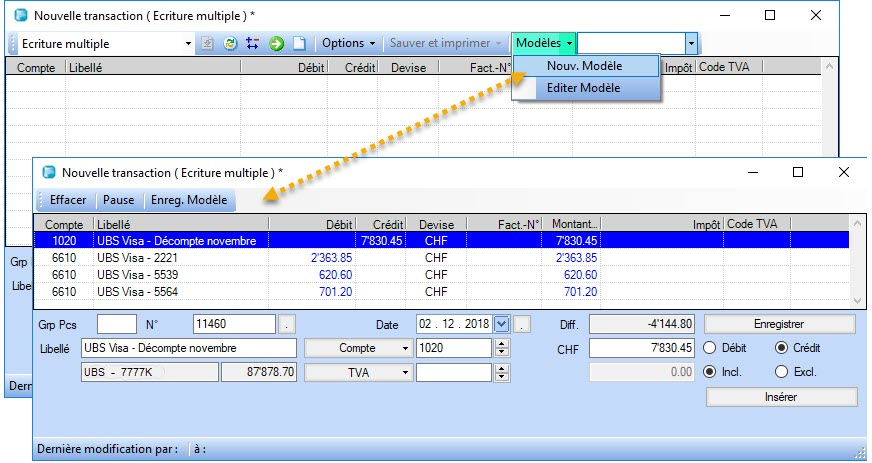This screenshot has width=872, height=463.
Task: Click the Libellé text input field
Action: [x=189, y=348]
